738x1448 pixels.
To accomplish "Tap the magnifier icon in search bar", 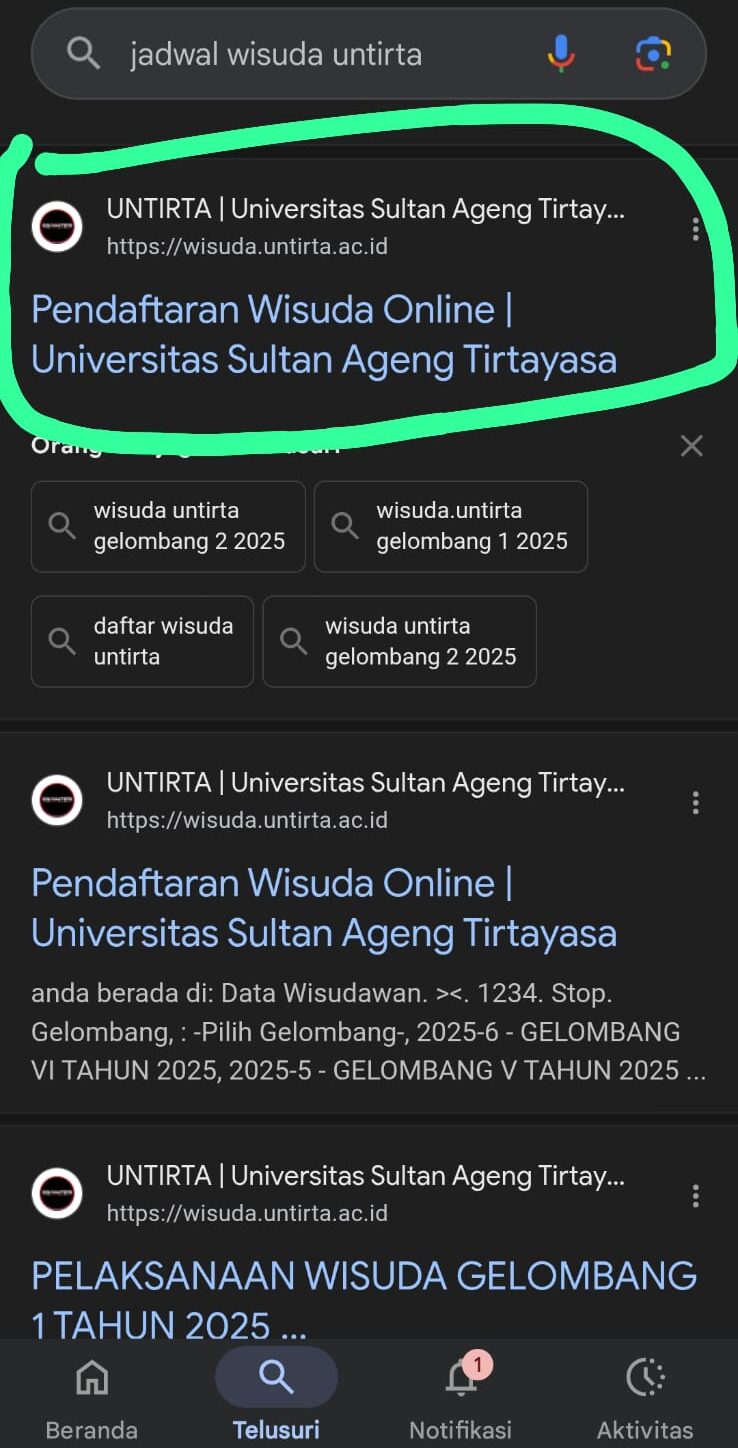I will (84, 53).
